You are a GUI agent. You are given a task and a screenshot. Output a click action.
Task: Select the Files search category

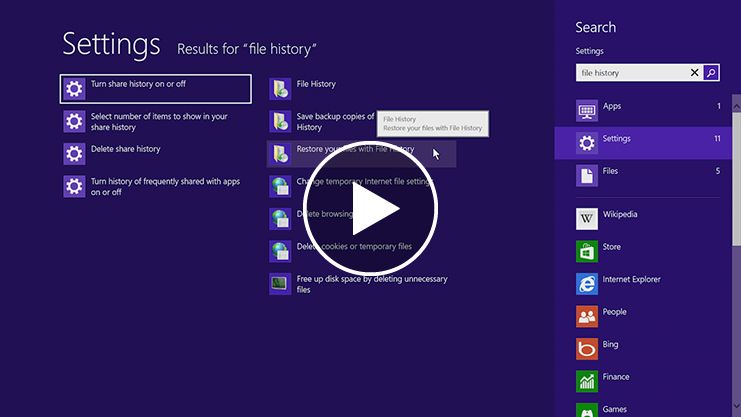tap(647, 172)
